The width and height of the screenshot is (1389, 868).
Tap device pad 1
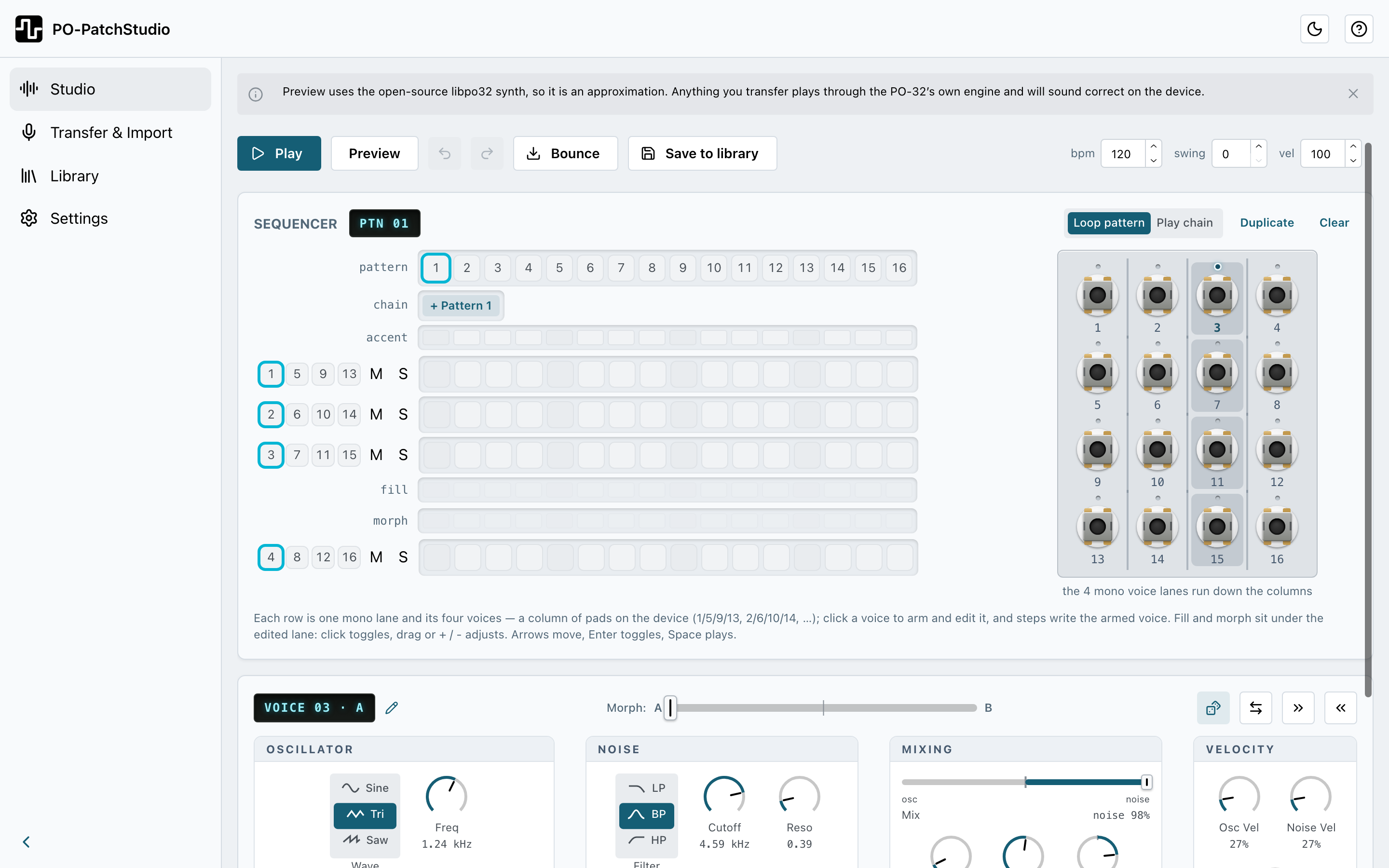pos(1097,295)
